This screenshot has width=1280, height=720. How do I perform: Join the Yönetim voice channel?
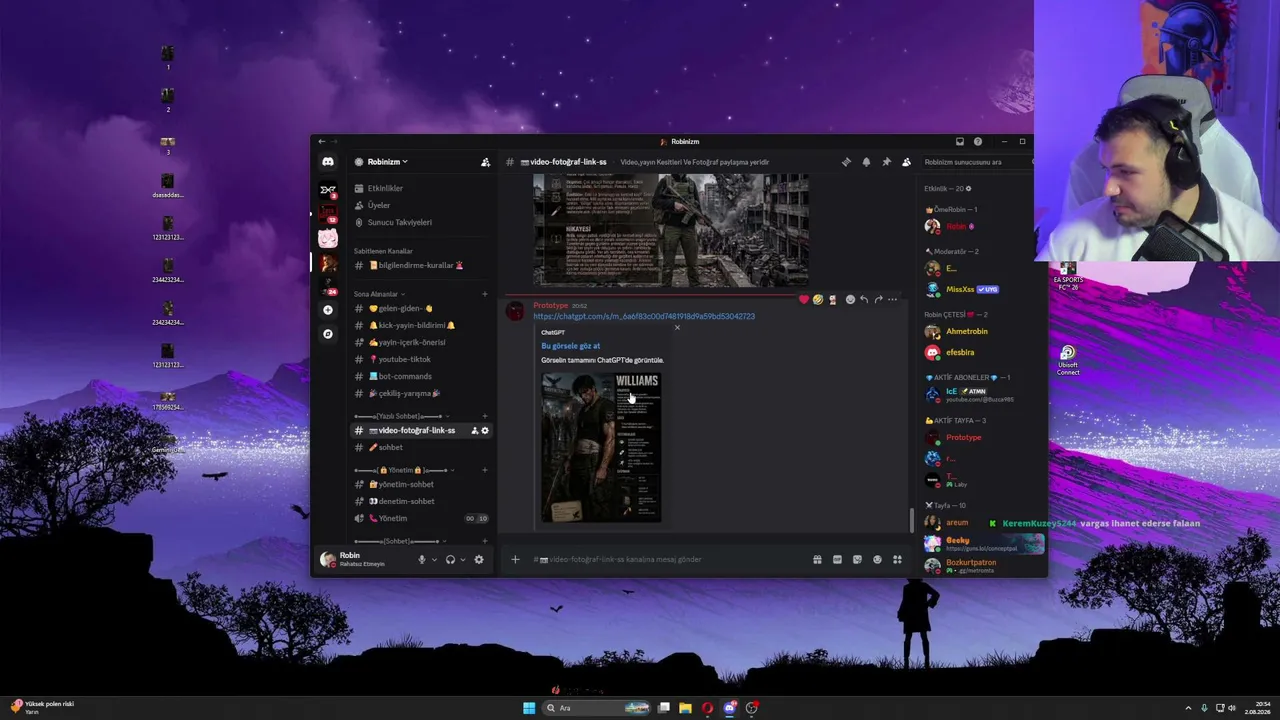[x=421, y=518]
